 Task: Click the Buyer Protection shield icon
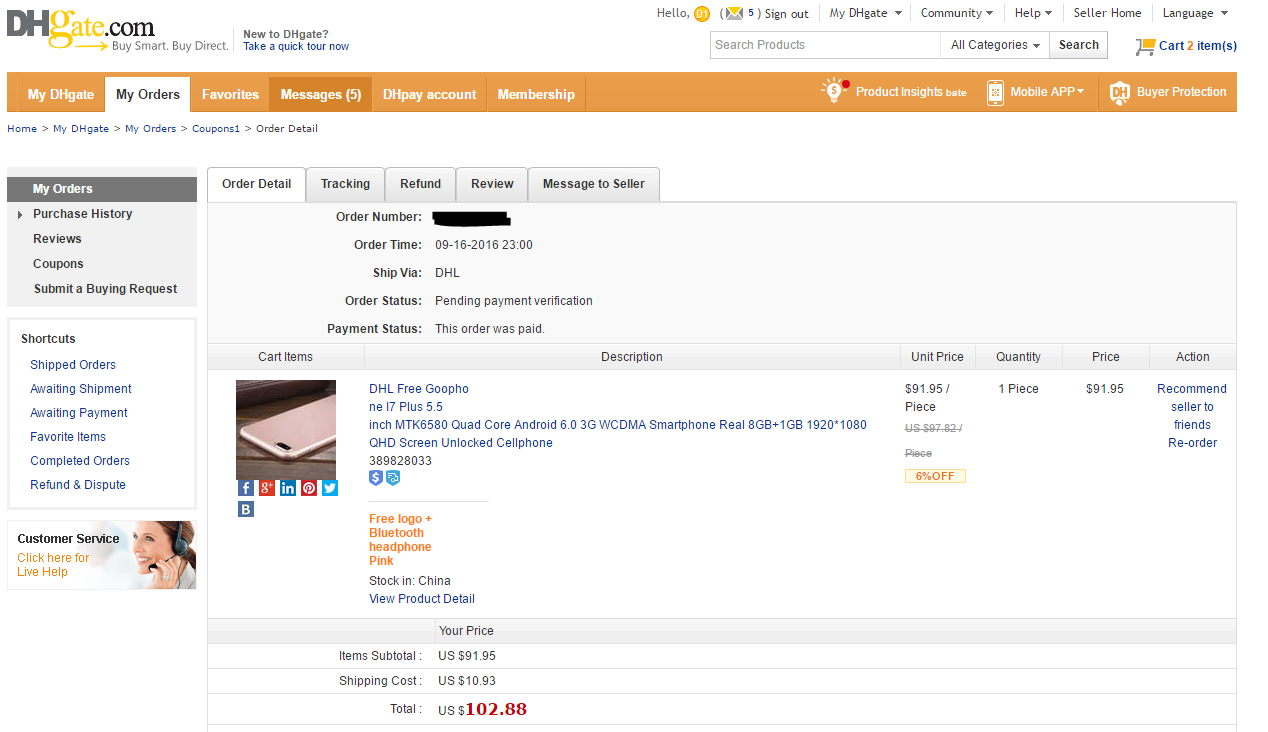(1120, 92)
